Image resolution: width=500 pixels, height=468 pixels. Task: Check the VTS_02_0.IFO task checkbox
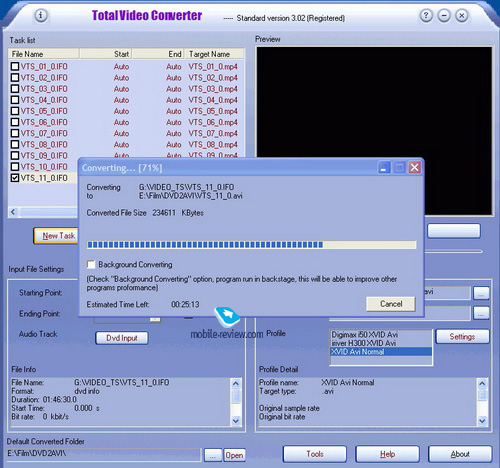tap(15, 77)
